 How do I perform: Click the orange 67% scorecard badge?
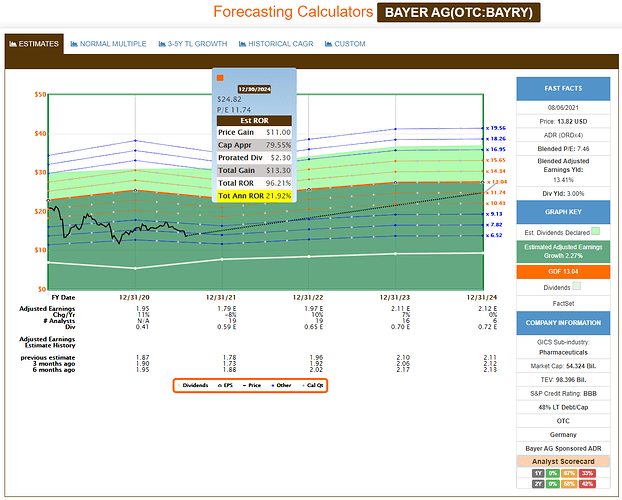[x=569, y=473]
